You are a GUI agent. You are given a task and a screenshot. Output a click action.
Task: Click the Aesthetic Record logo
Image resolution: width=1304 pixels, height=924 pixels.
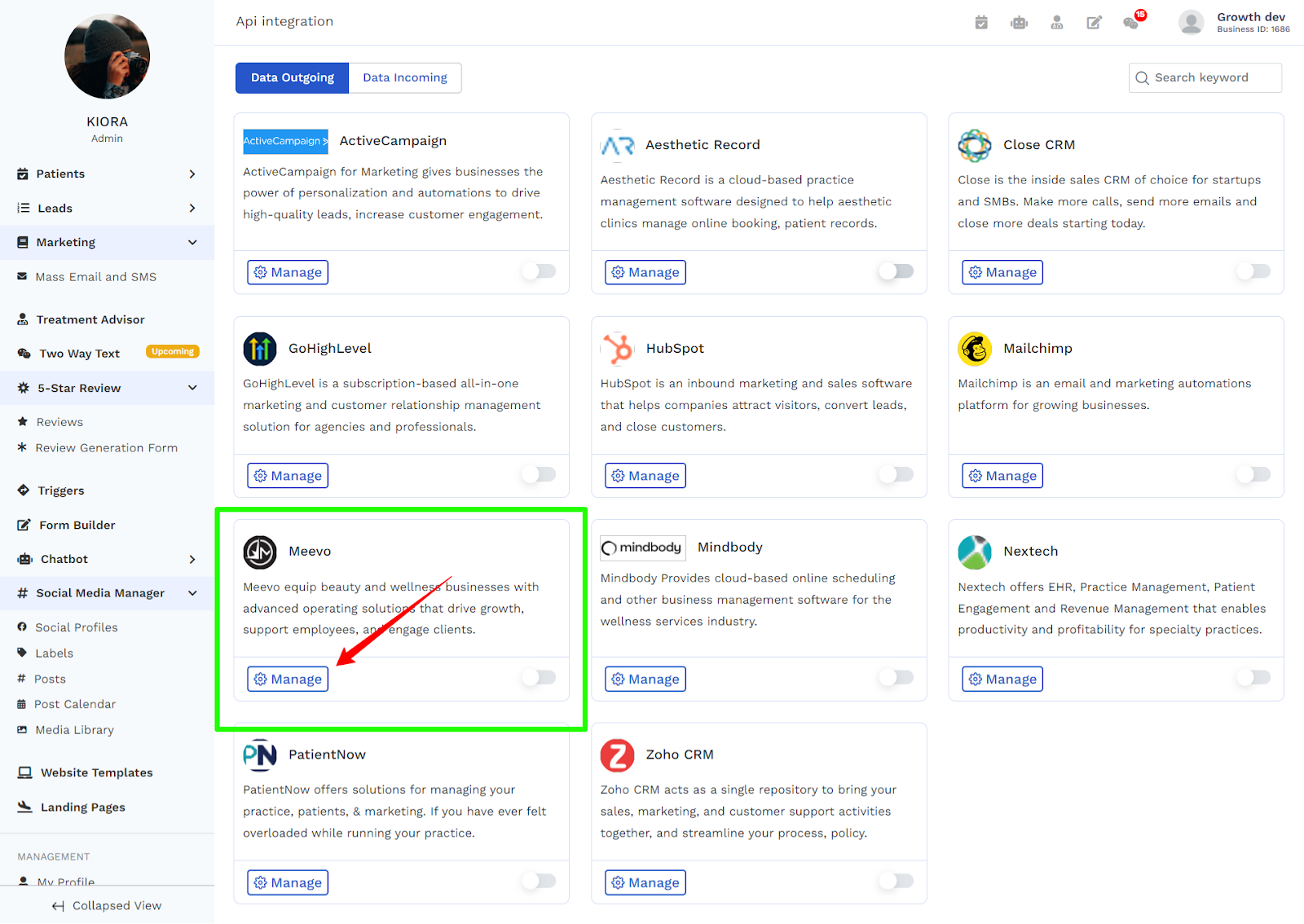coord(618,145)
